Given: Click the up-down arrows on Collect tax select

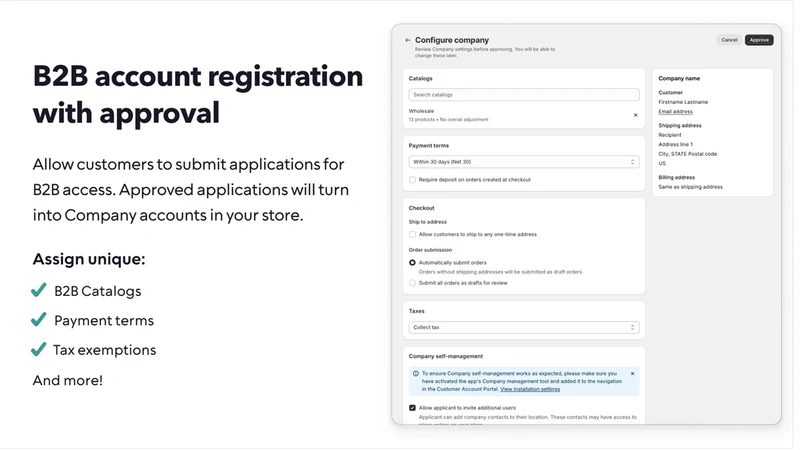Looking at the screenshot, I should [x=632, y=328].
